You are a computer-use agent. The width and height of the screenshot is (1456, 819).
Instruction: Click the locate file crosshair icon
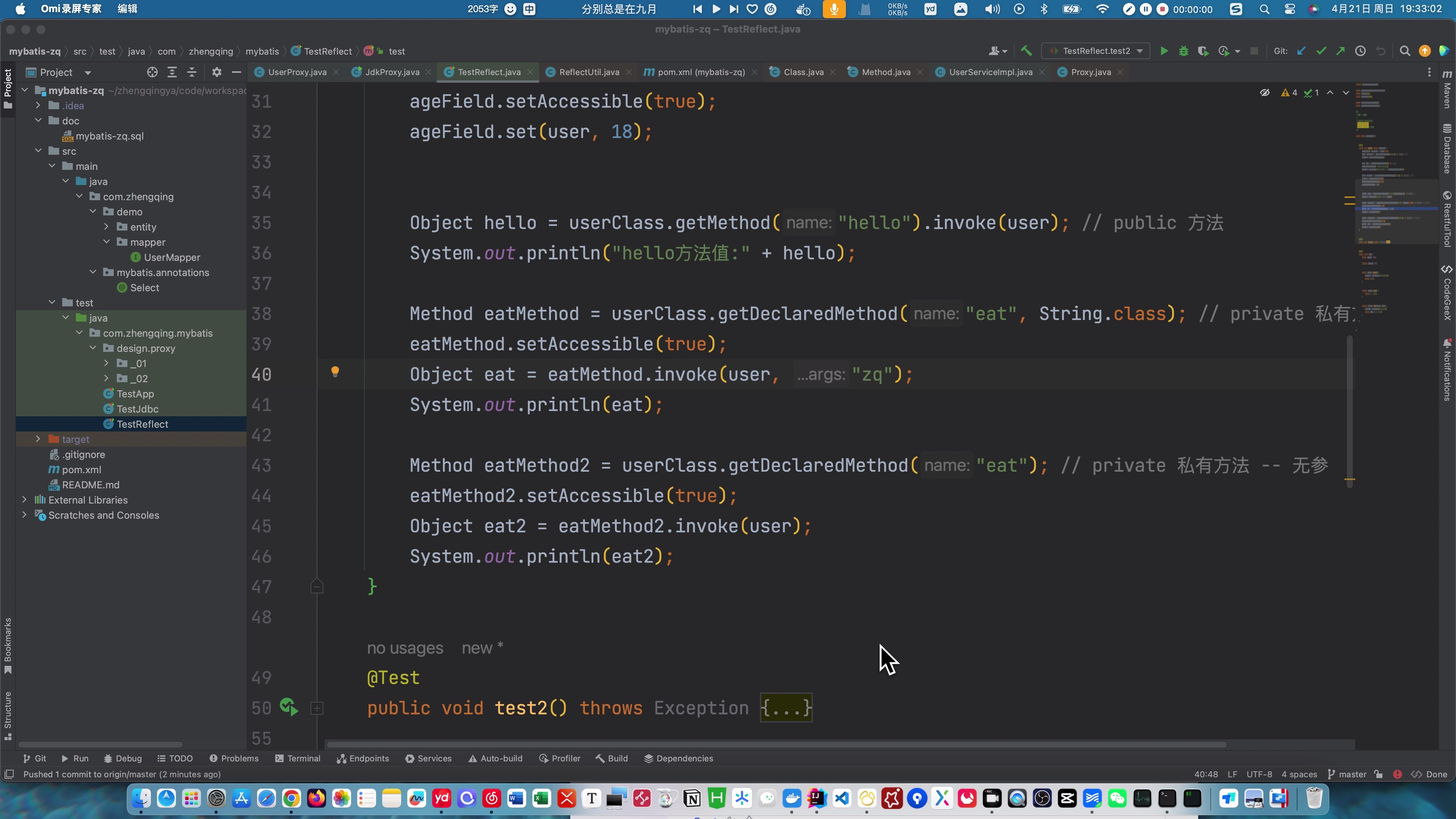[x=152, y=72]
